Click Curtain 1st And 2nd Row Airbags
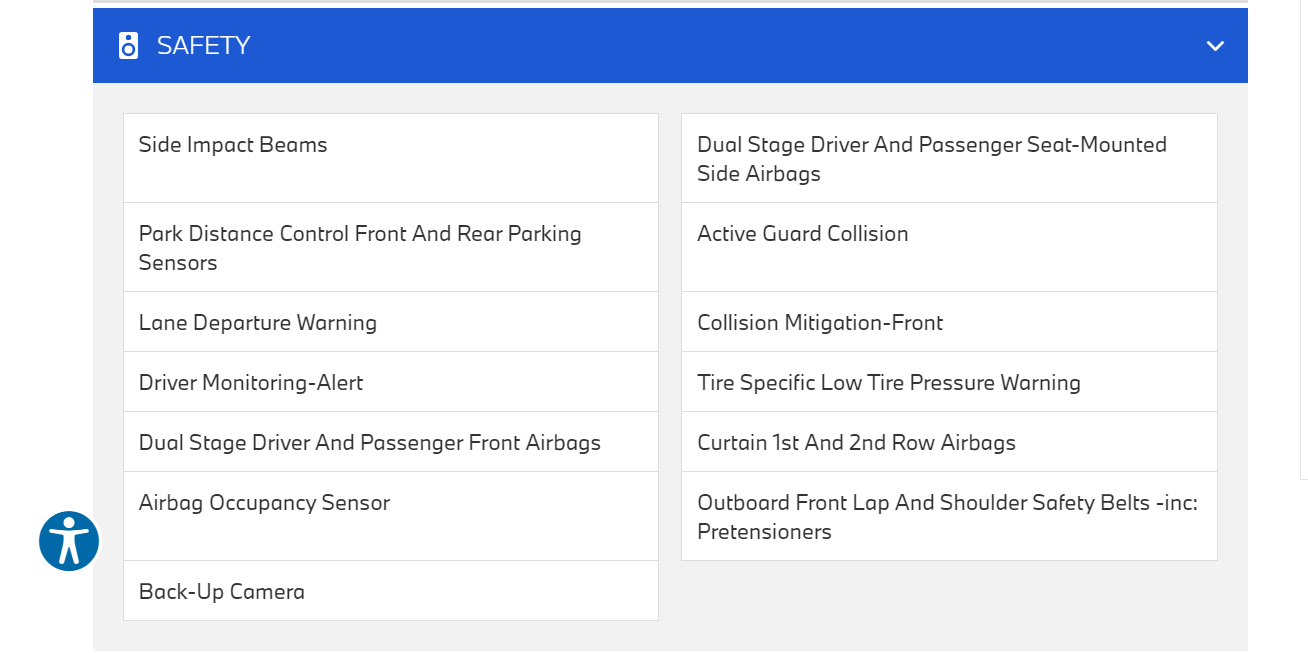This screenshot has height=653, width=1308. click(856, 443)
